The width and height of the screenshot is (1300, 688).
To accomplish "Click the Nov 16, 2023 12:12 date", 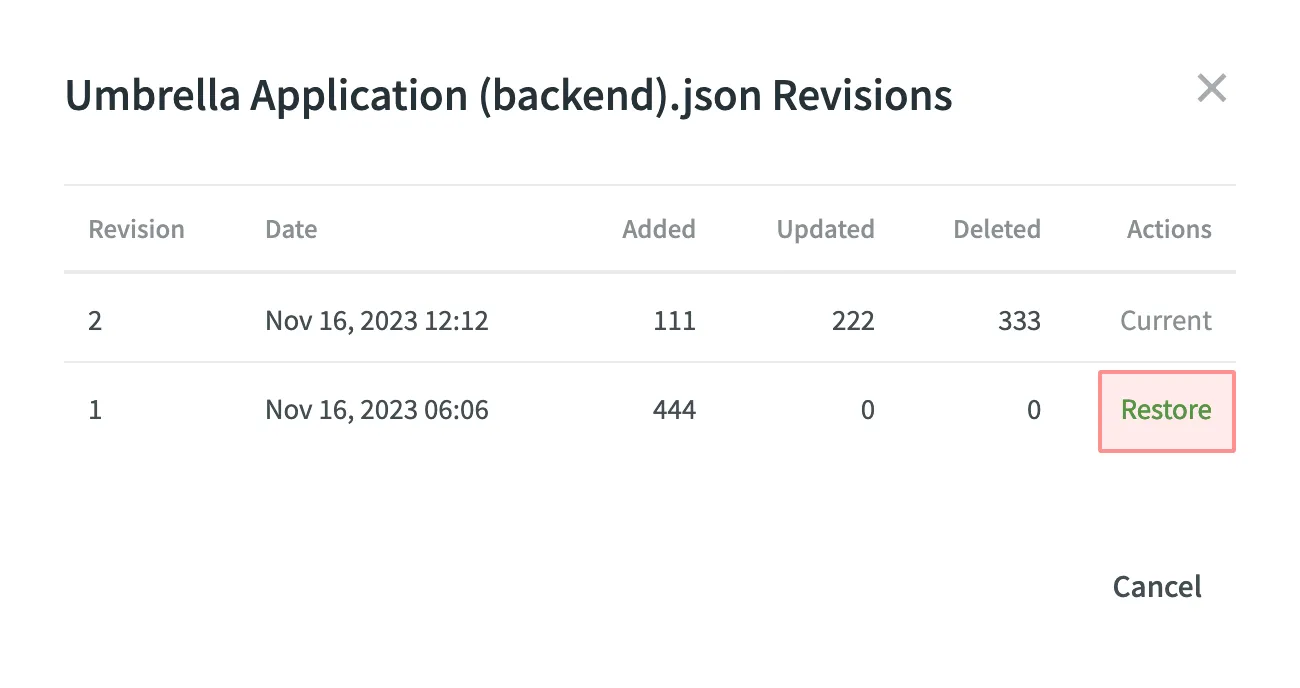I will pos(377,321).
